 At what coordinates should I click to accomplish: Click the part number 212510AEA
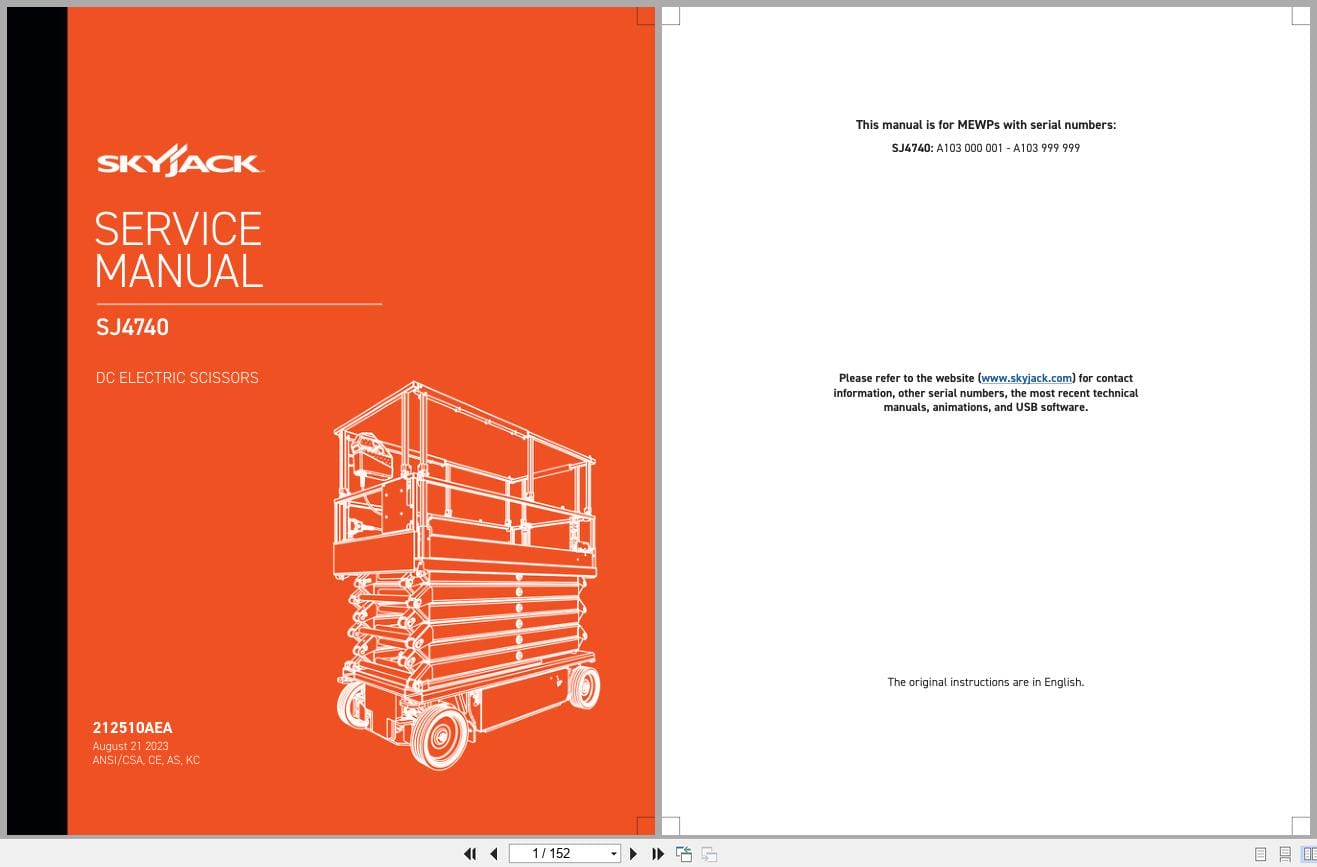click(x=133, y=728)
